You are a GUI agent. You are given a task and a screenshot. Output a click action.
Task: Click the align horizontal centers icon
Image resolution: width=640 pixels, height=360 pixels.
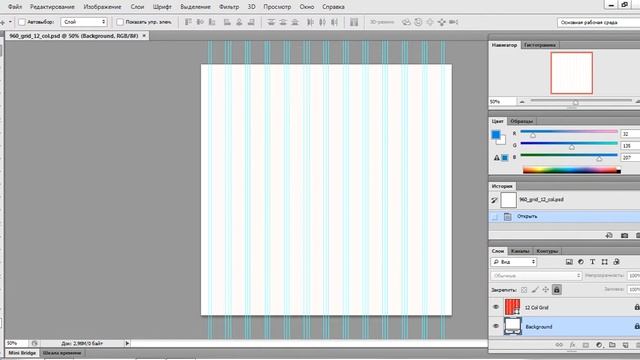click(239, 22)
